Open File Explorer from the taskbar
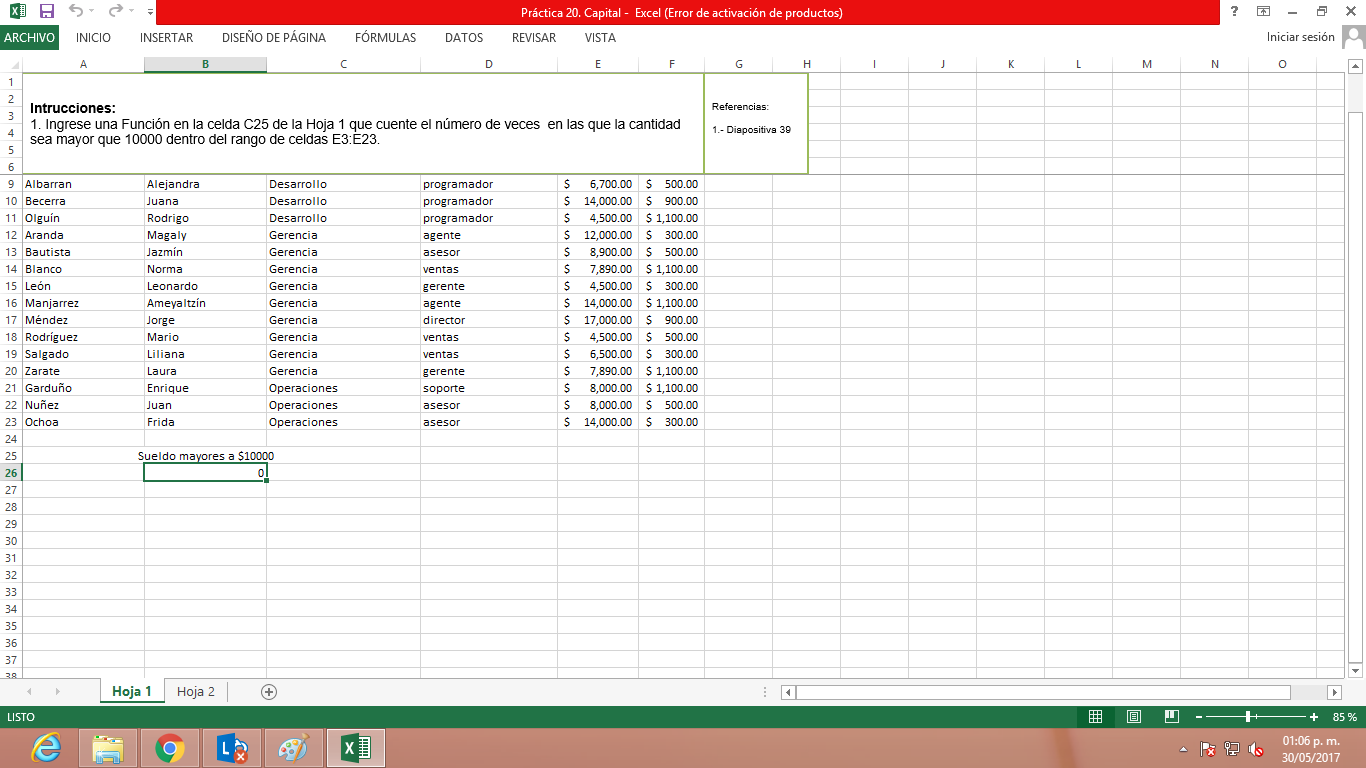The width and height of the screenshot is (1366, 768). [107, 748]
